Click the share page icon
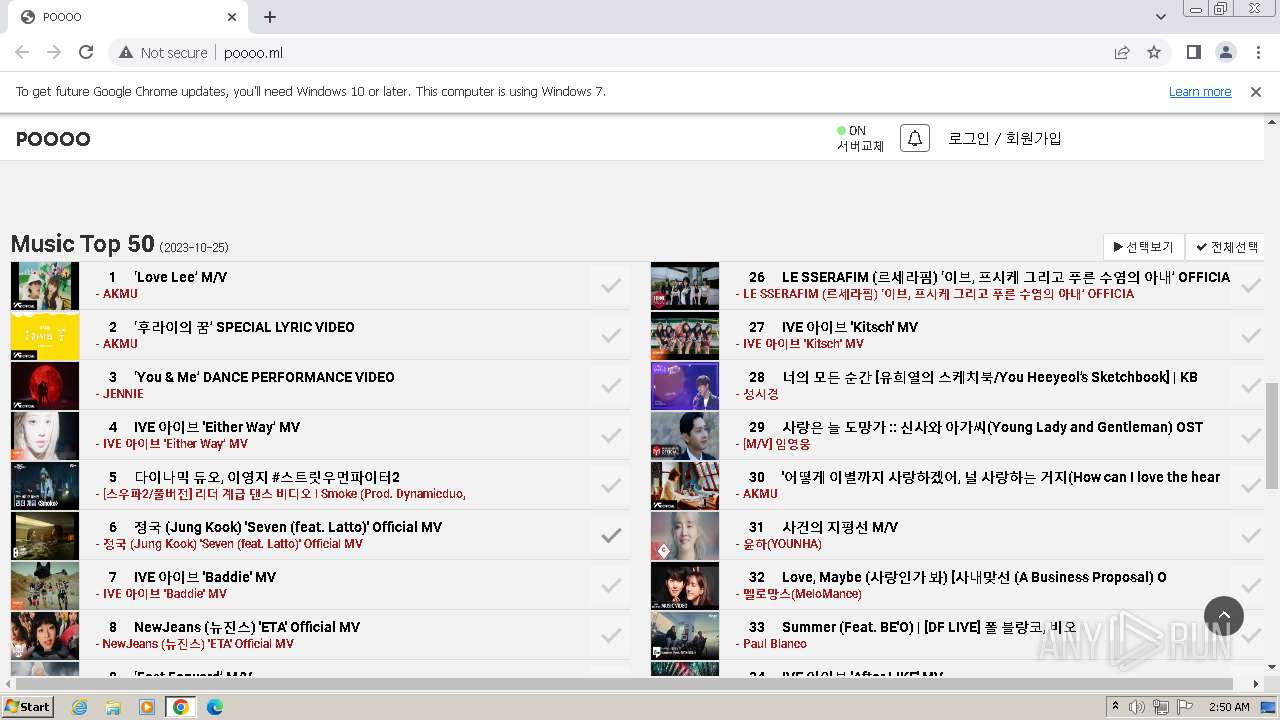 (x=1122, y=52)
